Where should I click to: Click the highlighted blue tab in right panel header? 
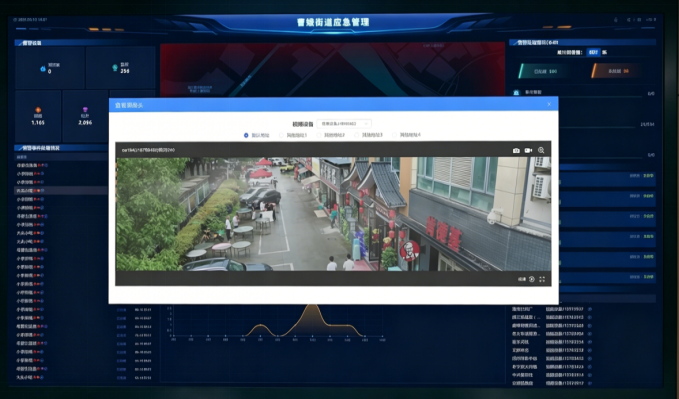593,52
